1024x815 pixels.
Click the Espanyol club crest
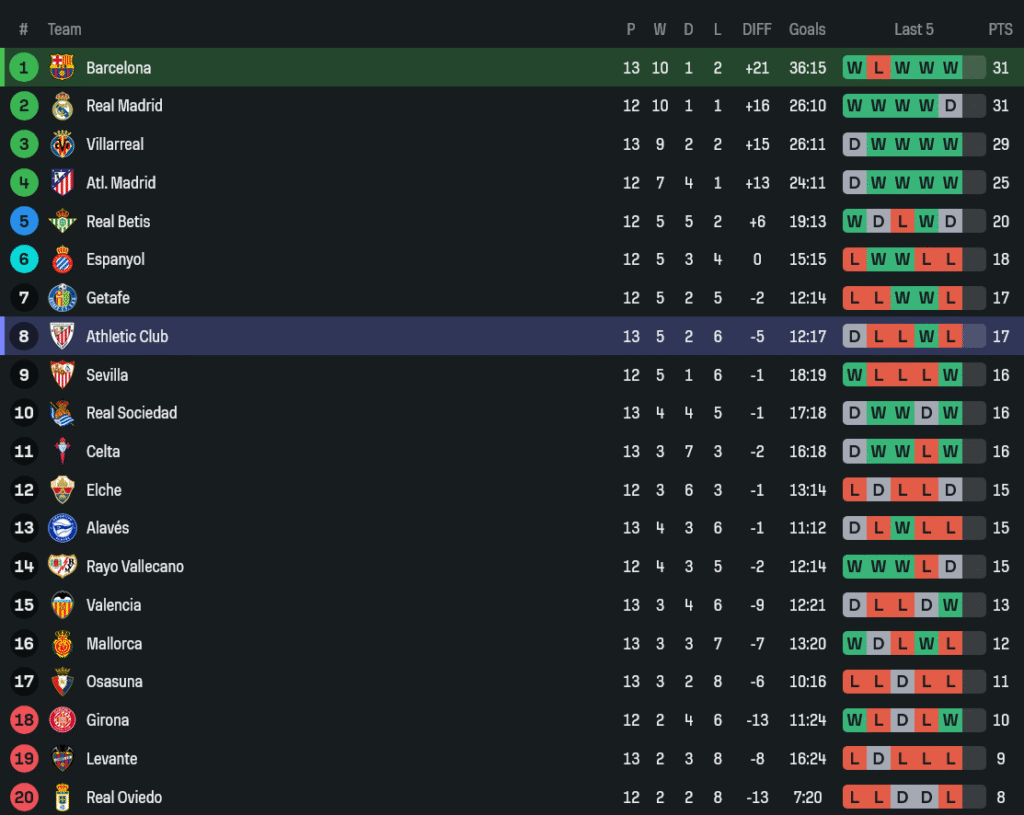[x=62, y=260]
